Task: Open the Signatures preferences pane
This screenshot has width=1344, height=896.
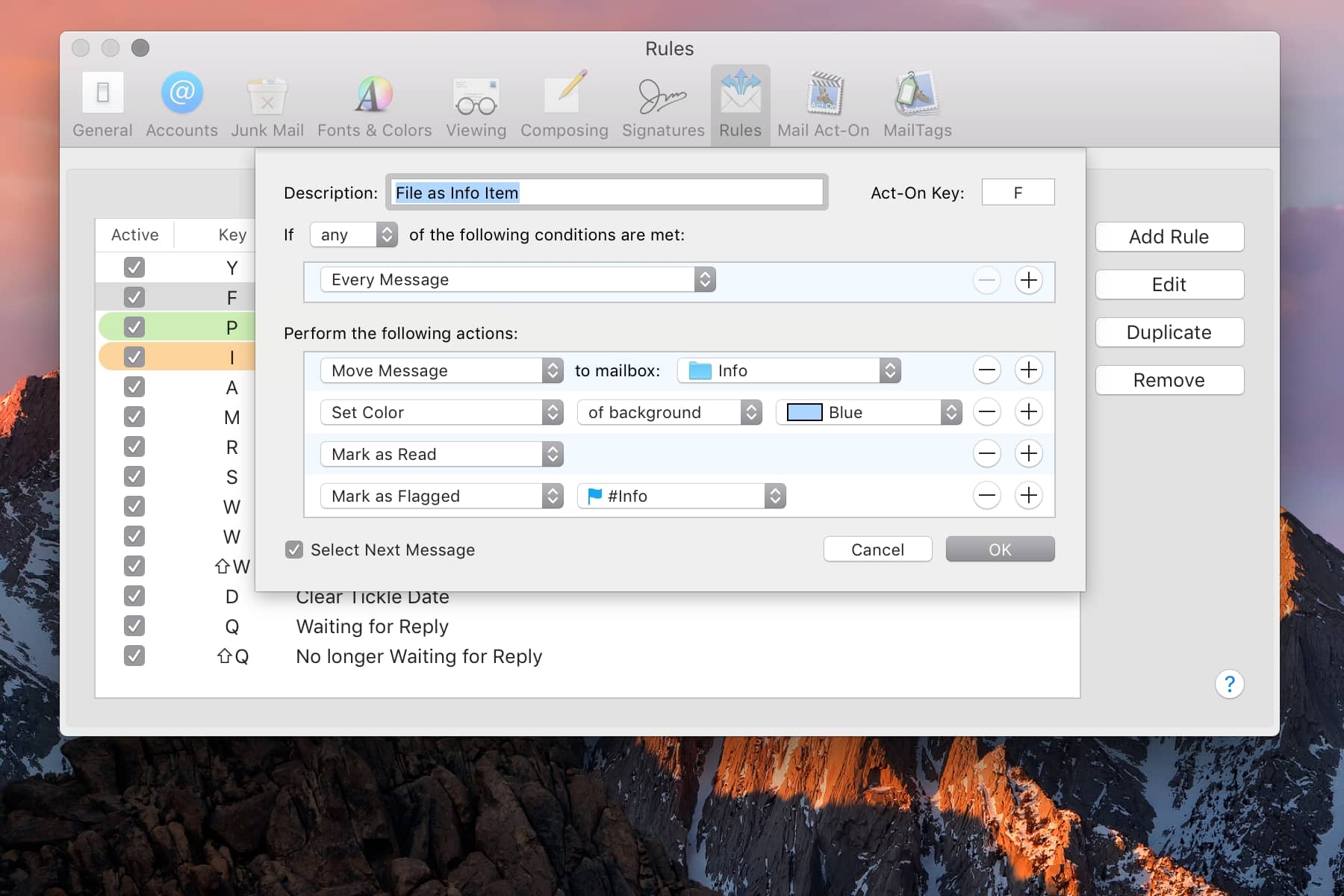Action: [662, 105]
